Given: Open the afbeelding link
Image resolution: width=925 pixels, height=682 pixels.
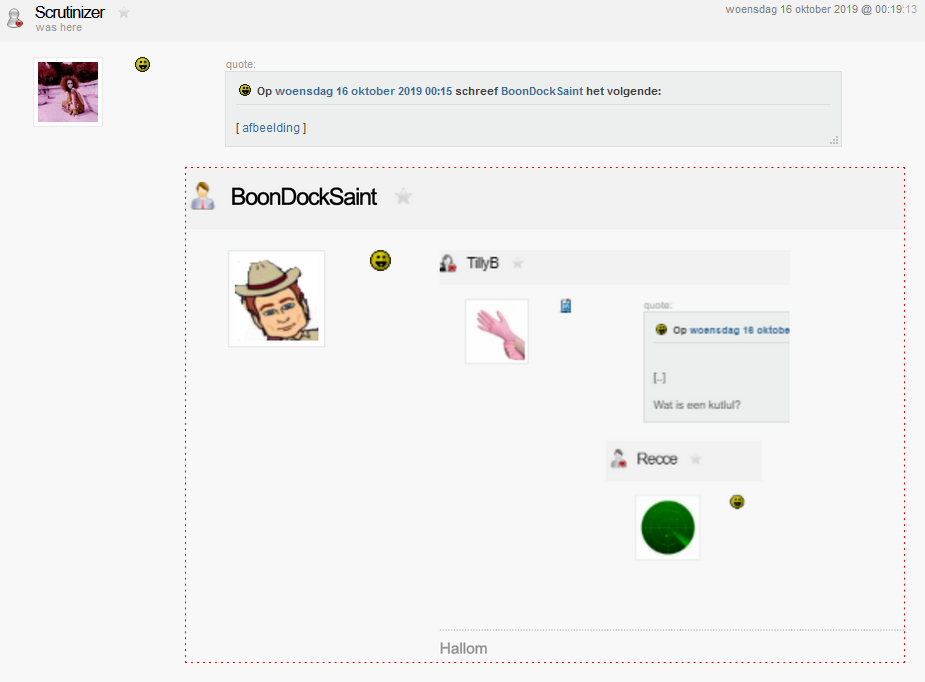Looking at the screenshot, I should pos(271,128).
